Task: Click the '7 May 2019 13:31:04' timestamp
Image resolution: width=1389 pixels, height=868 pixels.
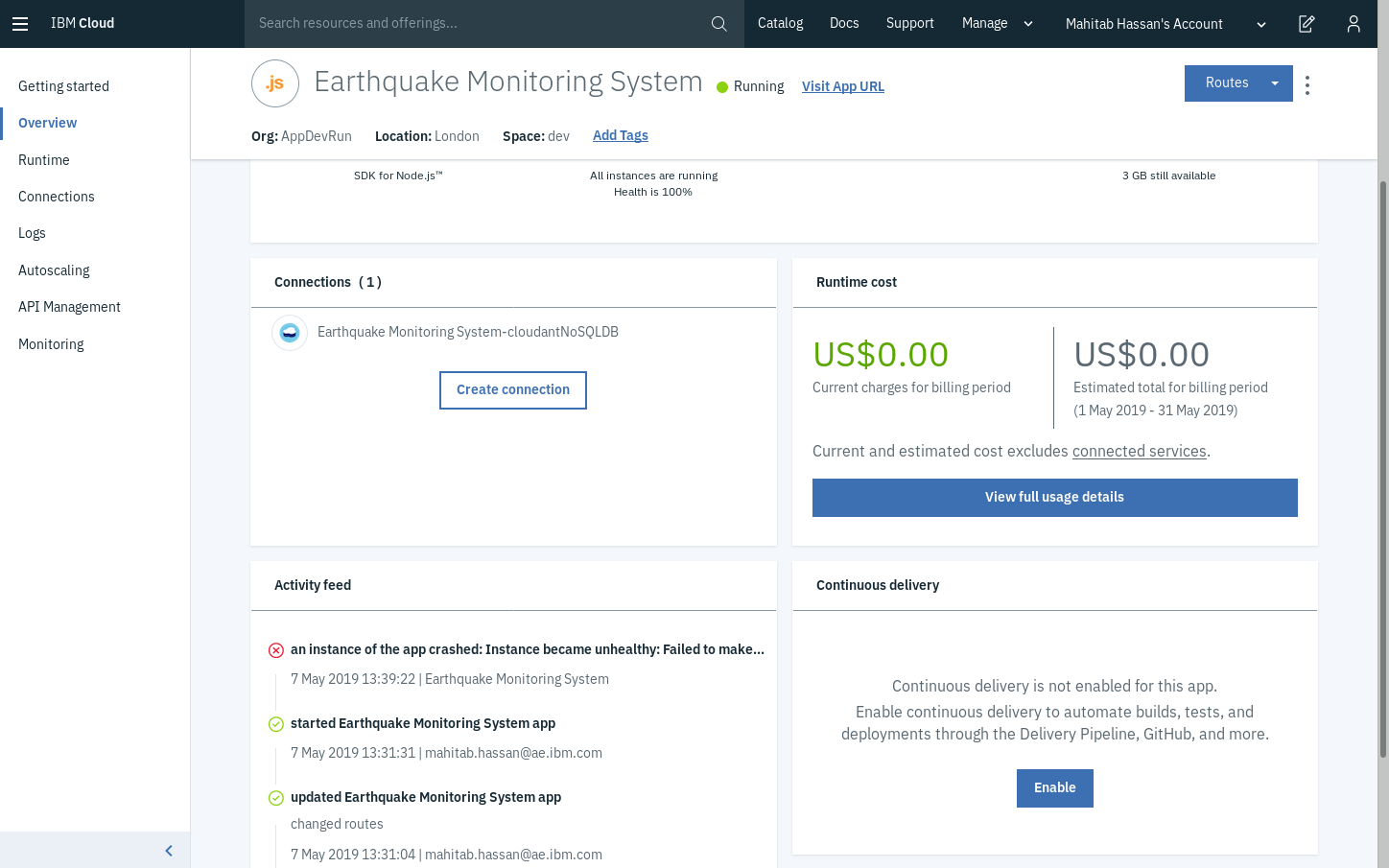Action: click(x=353, y=855)
